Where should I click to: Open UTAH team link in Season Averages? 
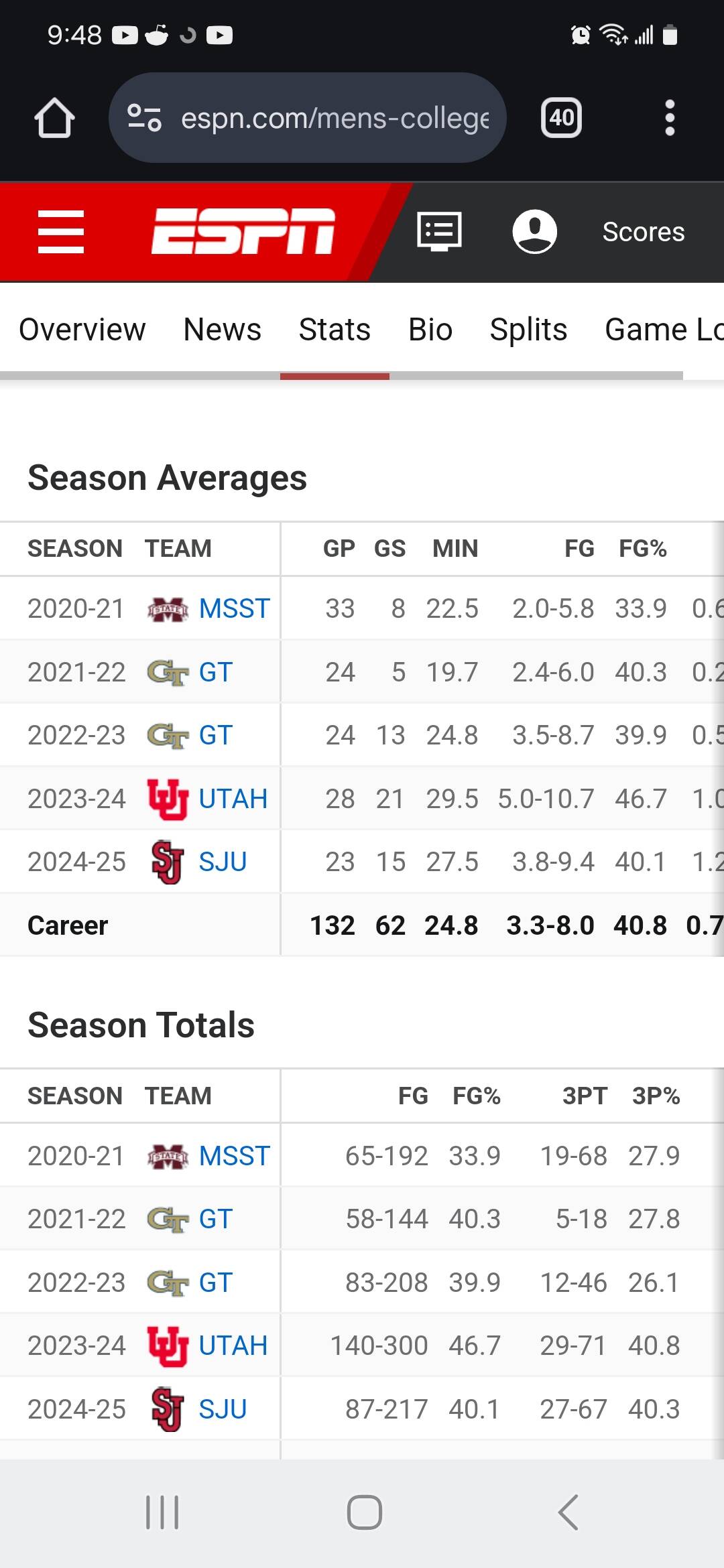coord(233,799)
